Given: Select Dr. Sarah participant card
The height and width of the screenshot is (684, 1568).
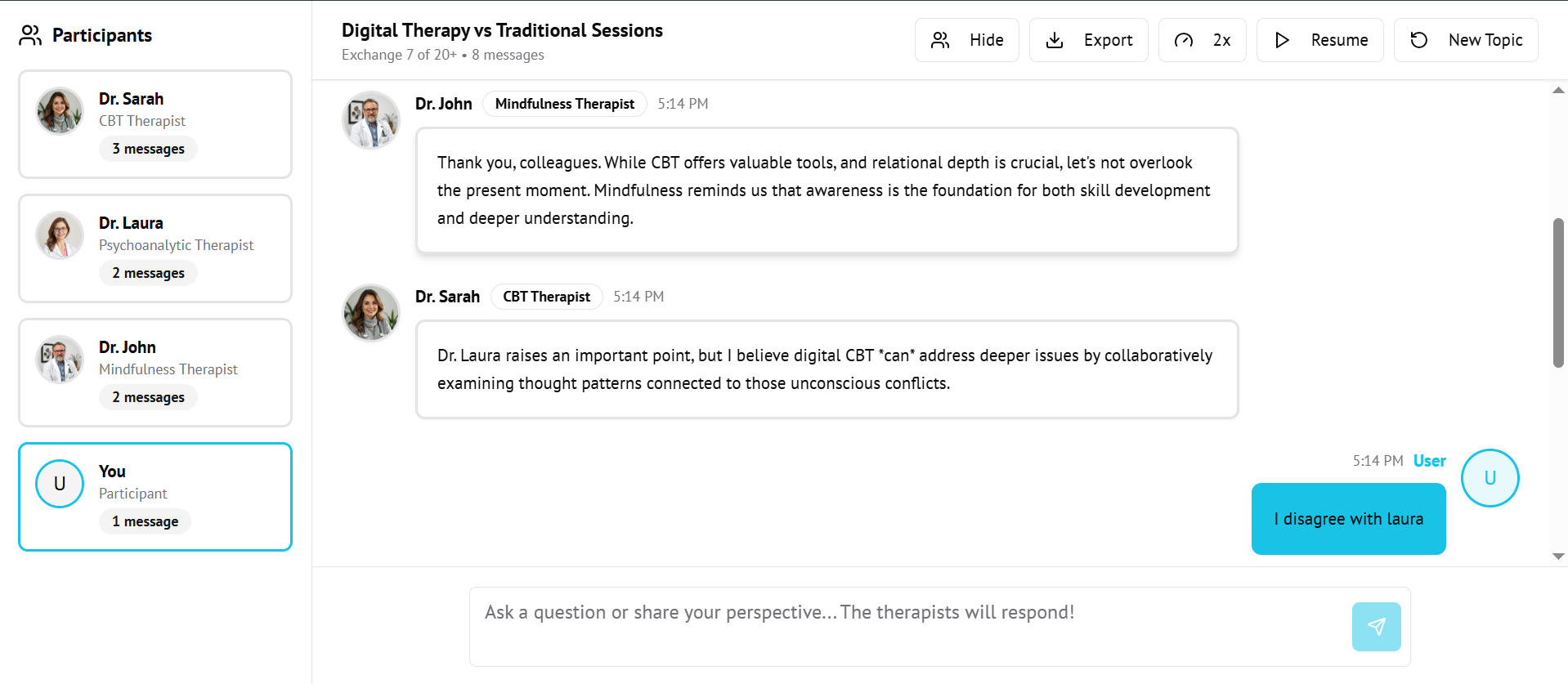Looking at the screenshot, I should coord(155,124).
